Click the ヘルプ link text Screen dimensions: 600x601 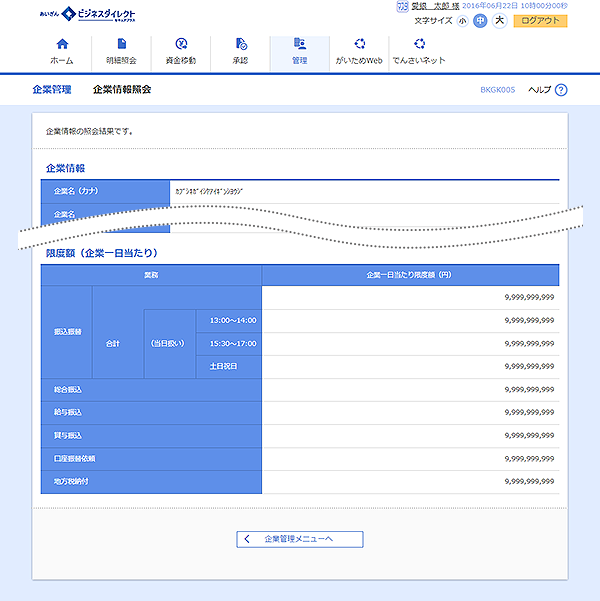click(x=539, y=90)
